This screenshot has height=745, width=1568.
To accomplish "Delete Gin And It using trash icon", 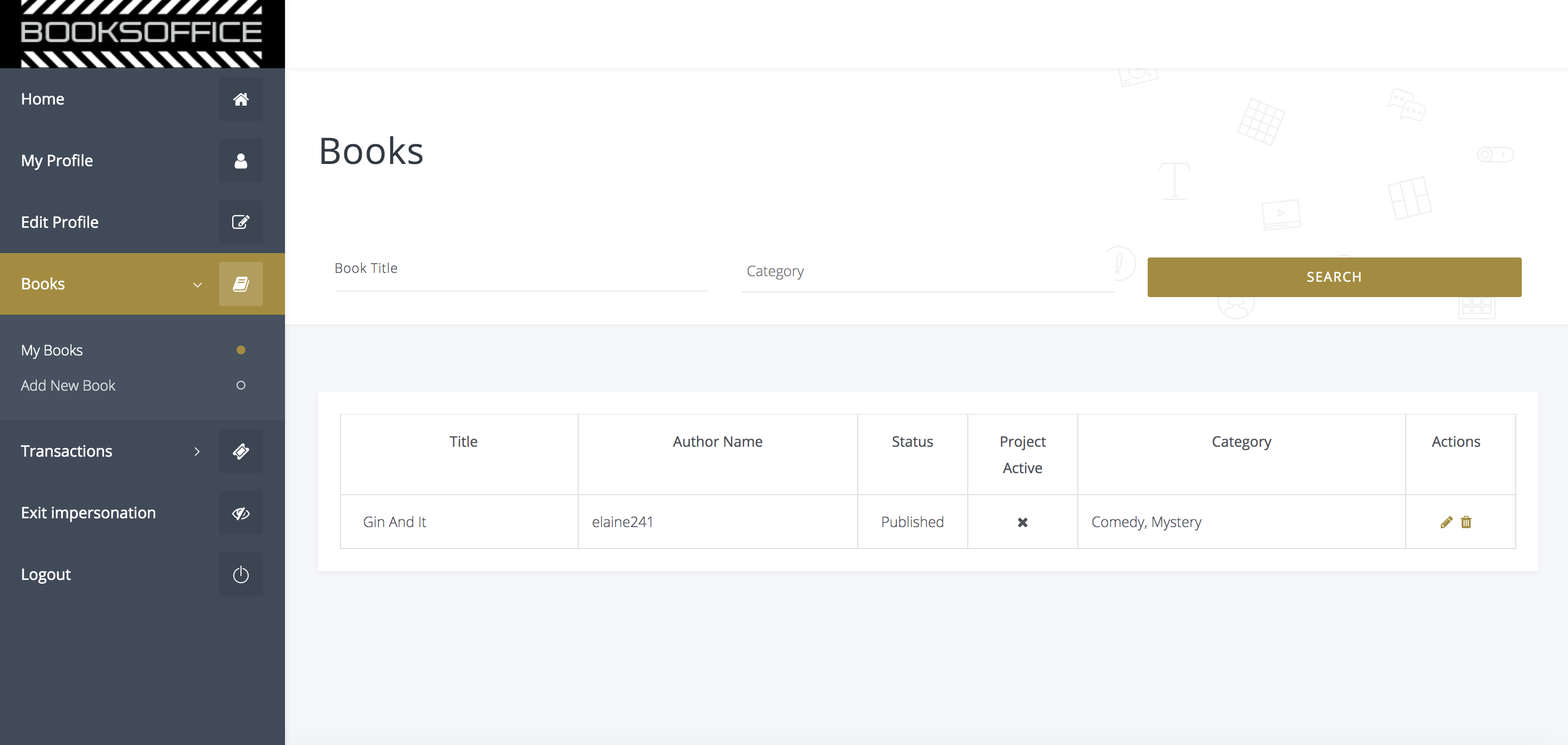I will tap(1466, 522).
